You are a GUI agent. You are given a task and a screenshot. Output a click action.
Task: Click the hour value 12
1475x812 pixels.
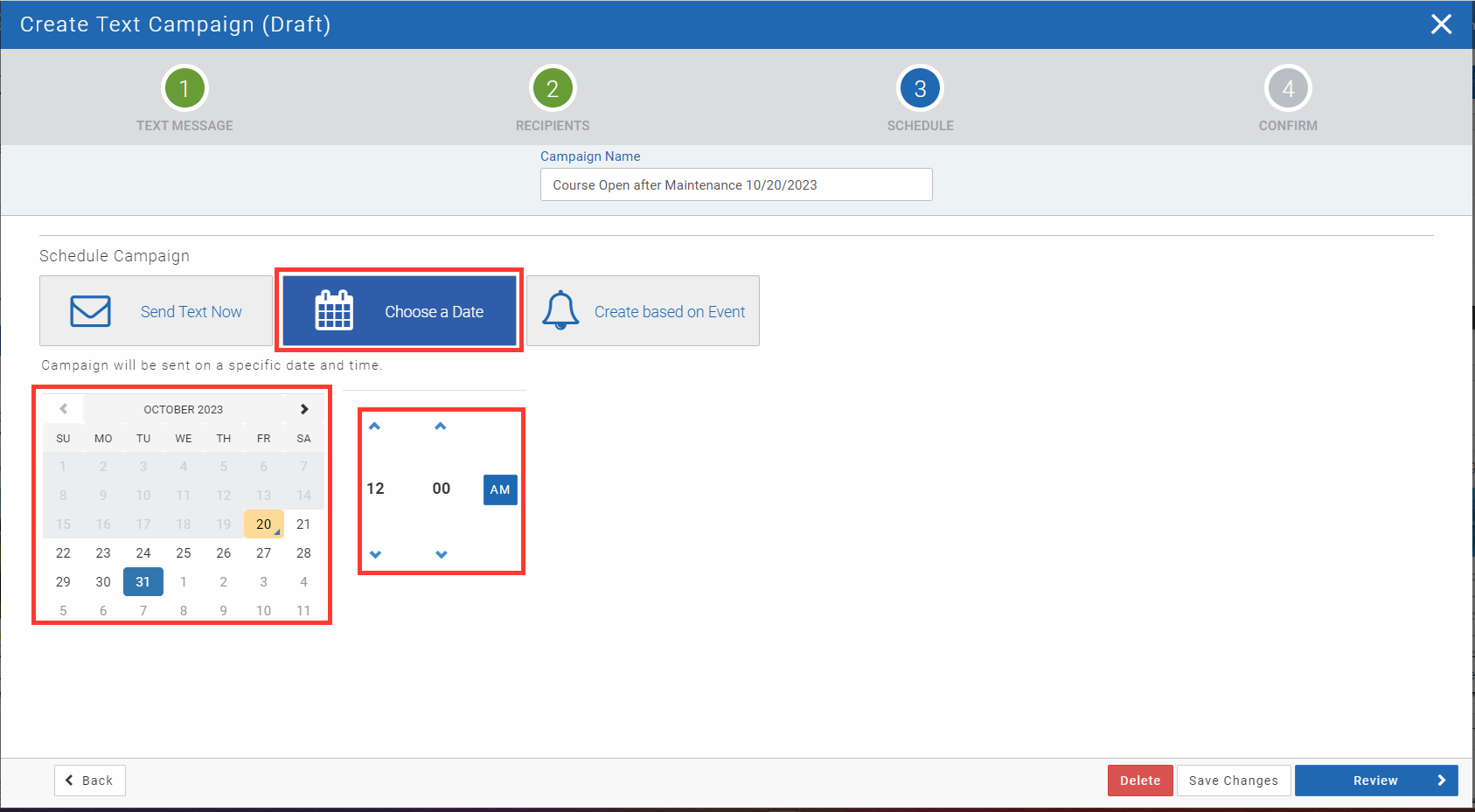point(375,489)
